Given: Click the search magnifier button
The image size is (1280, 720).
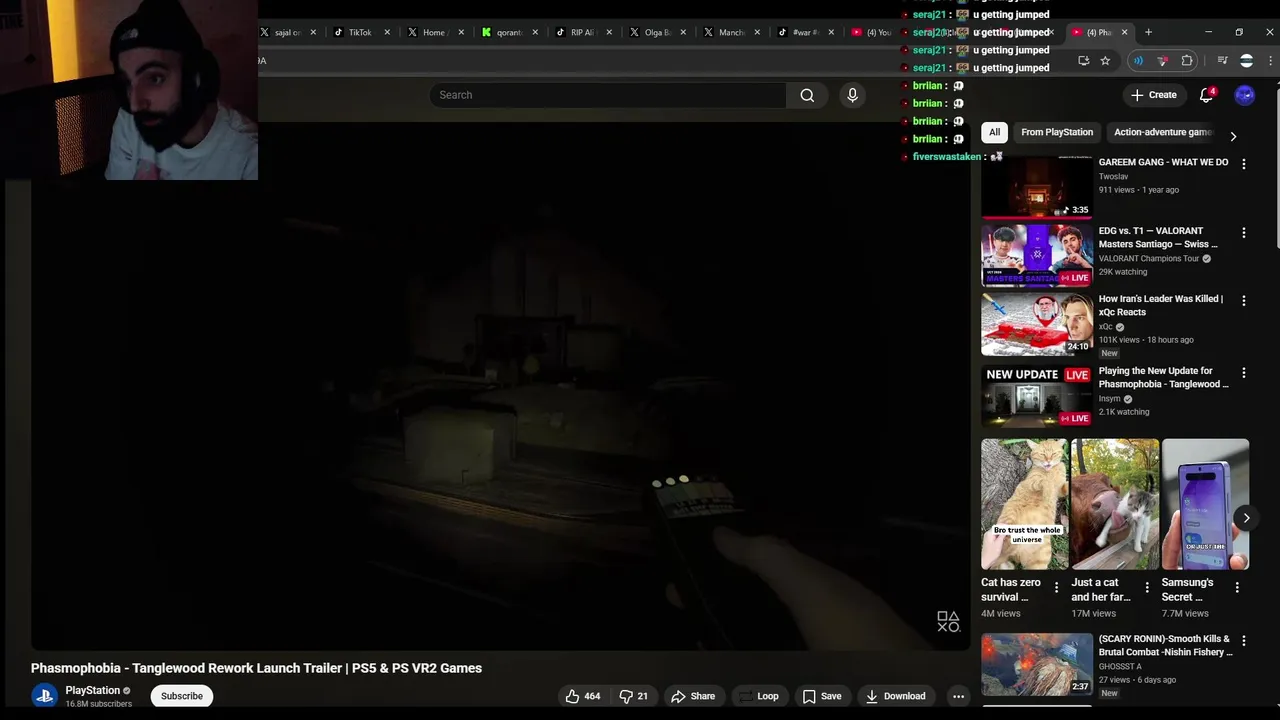Looking at the screenshot, I should pos(807,95).
